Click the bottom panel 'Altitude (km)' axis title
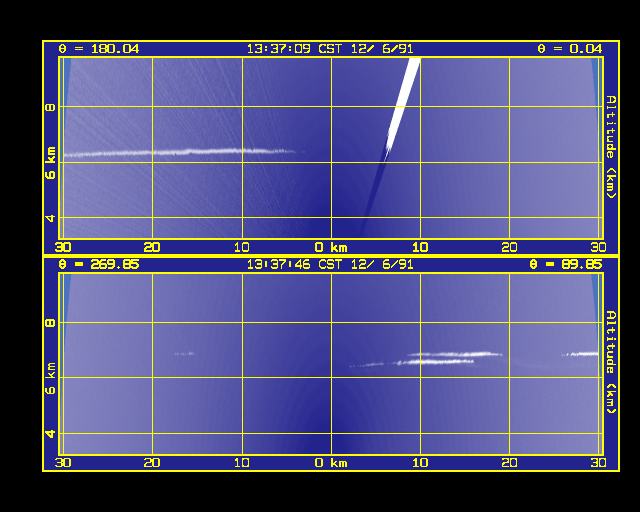 [611, 362]
